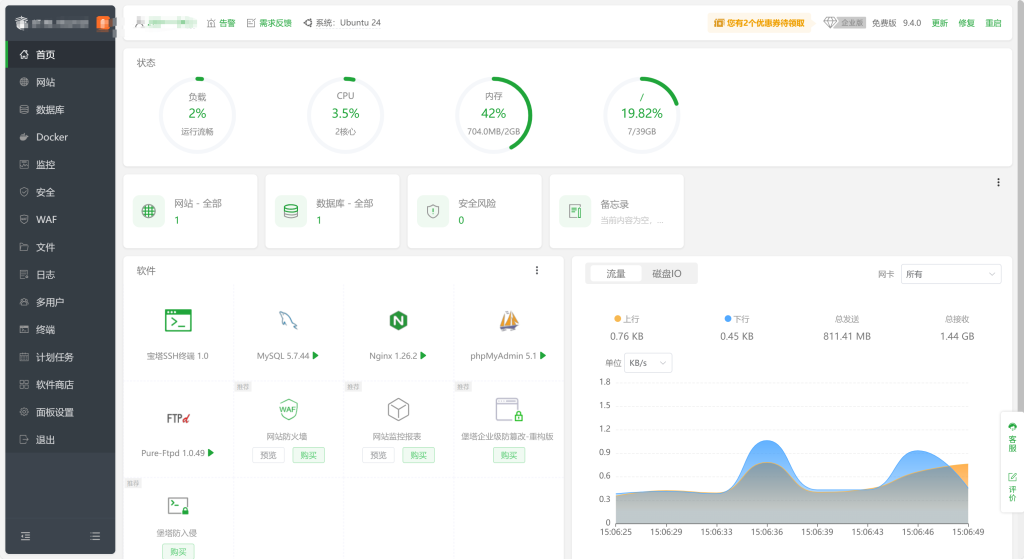The height and width of the screenshot is (559, 1024).
Task: Click 堡塔企业级防篡改 icon
Action: pyautogui.click(x=509, y=409)
